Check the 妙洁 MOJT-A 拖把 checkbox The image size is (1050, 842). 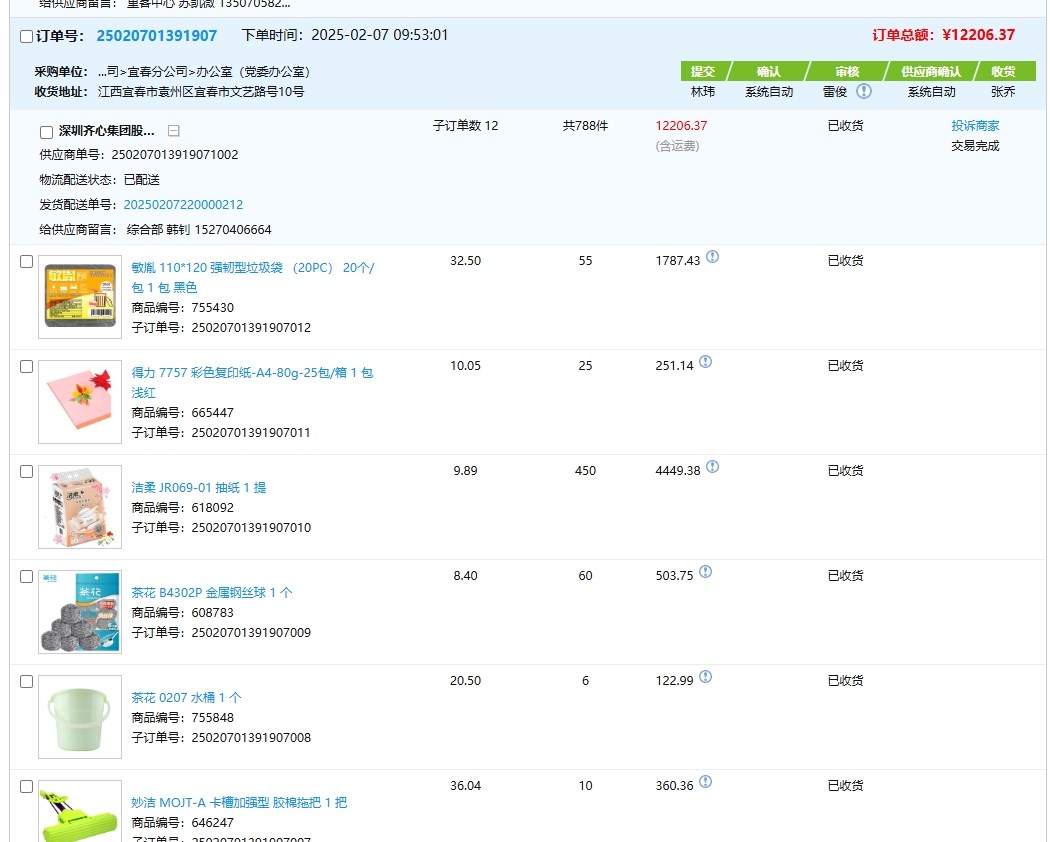click(27, 786)
